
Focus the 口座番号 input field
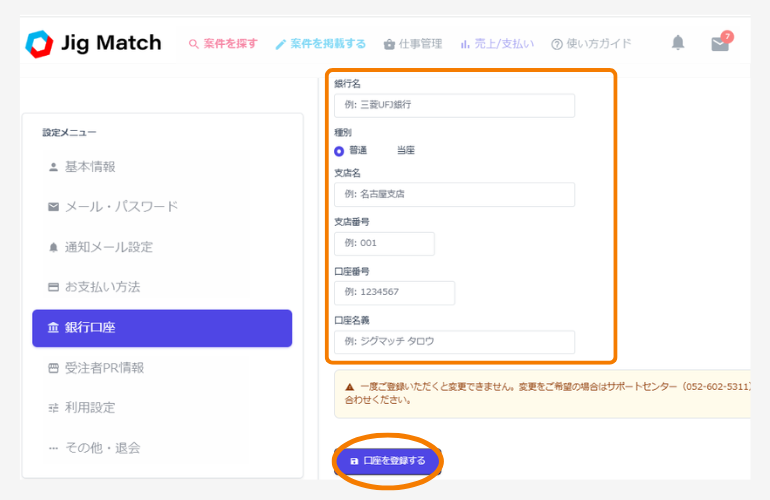coord(394,293)
